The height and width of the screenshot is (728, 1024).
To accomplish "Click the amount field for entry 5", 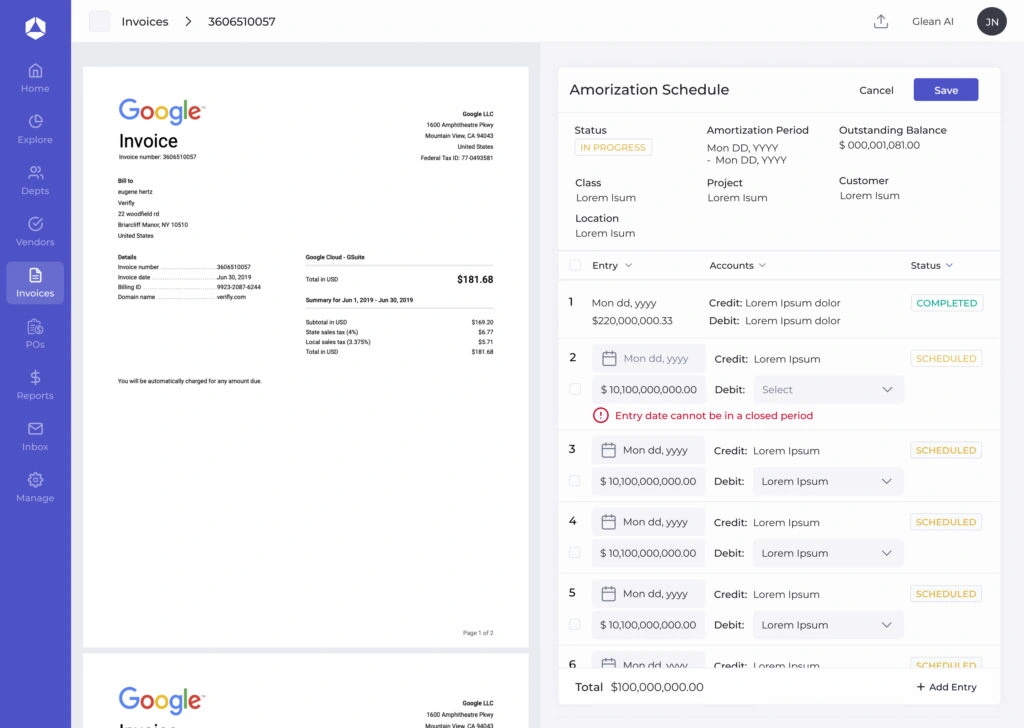I will point(648,625).
